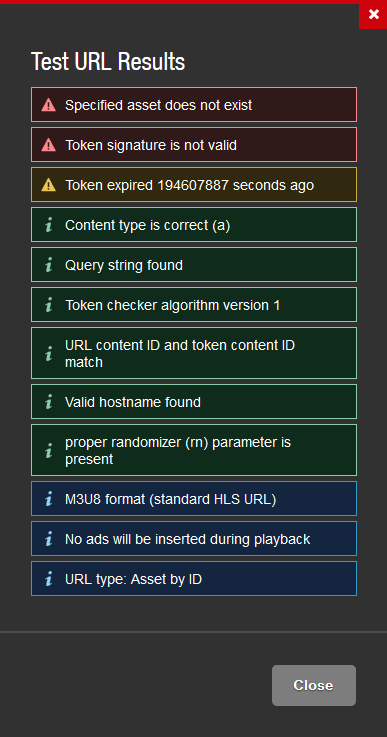Click the 'Test URL Results' heading
This screenshot has height=737, width=387.
(x=108, y=62)
